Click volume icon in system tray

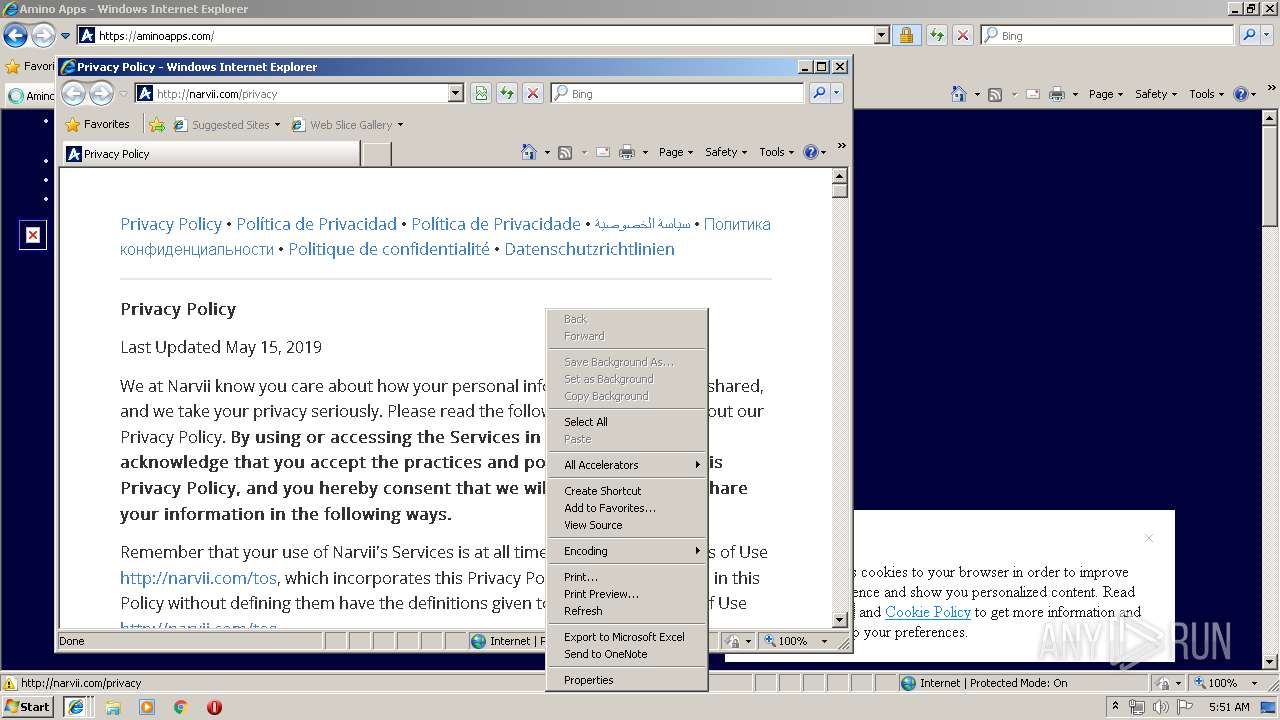[x=1161, y=707]
